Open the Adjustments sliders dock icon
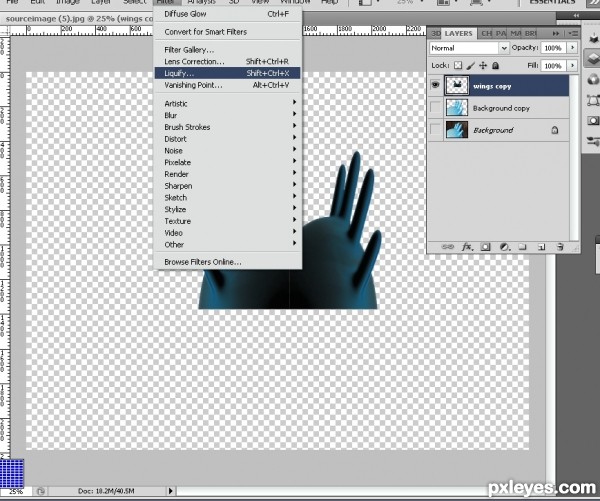The width and height of the screenshot is (600, 501). coord(593,141)
